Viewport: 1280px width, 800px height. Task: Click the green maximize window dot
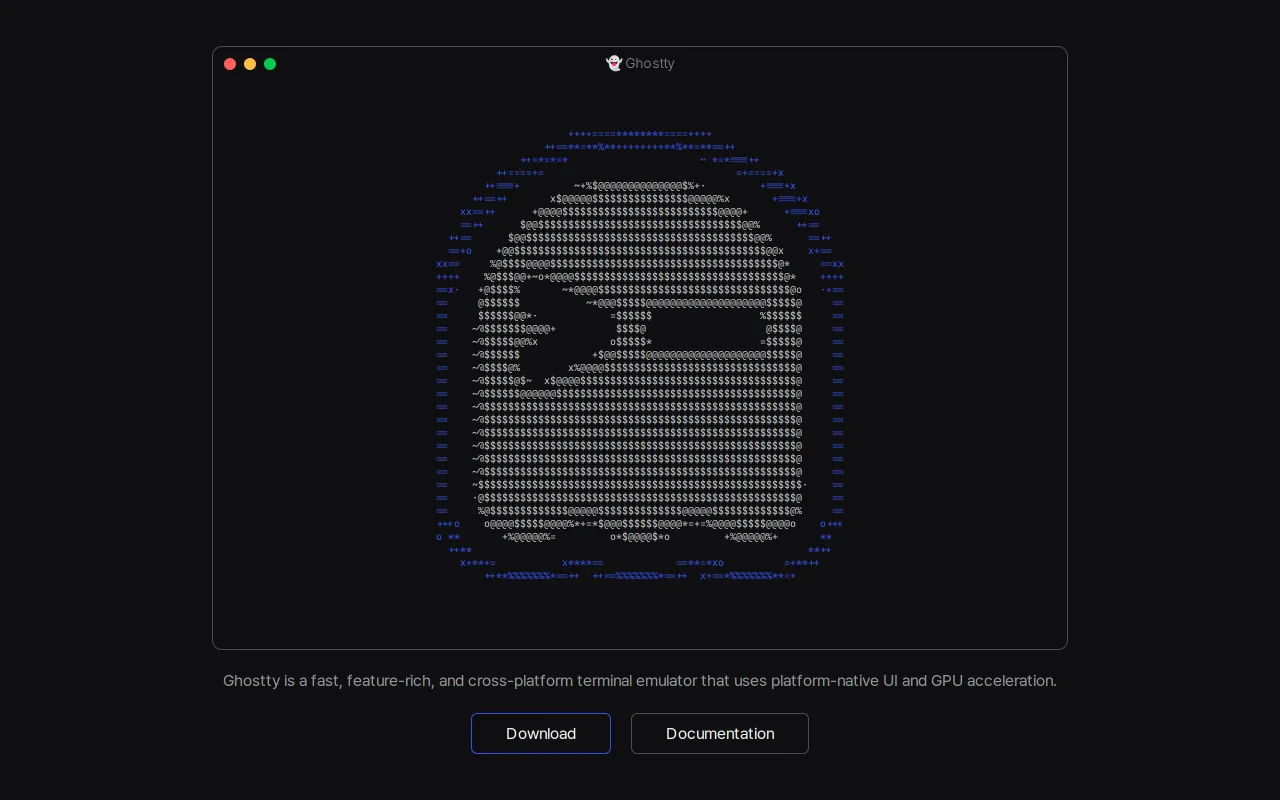270,64
